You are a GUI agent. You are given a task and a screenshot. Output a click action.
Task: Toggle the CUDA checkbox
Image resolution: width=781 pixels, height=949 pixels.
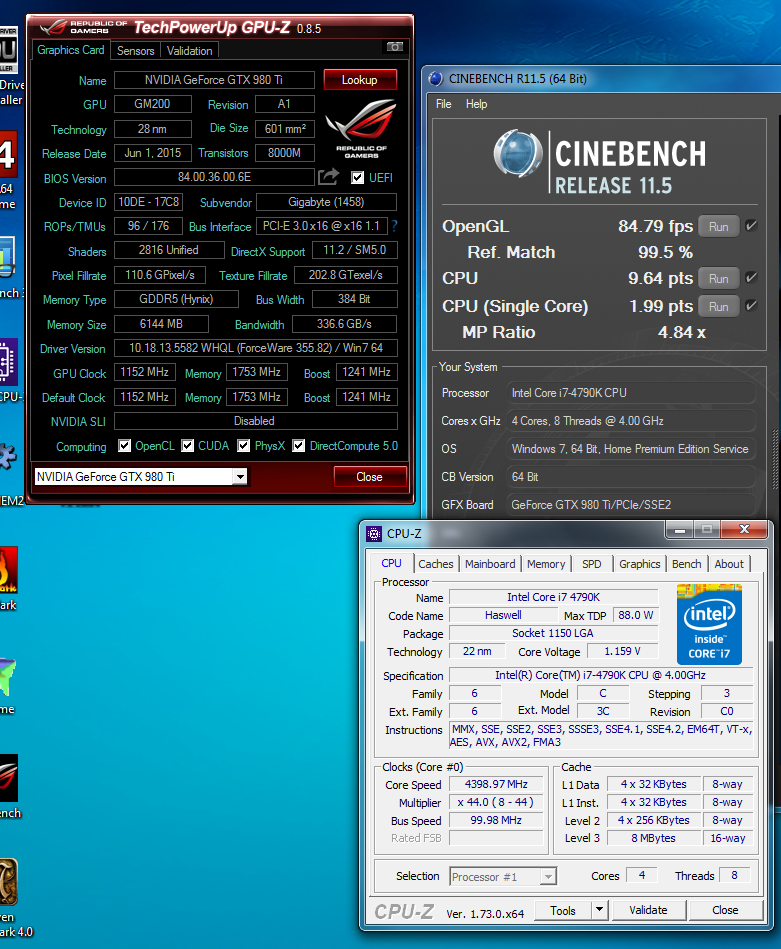pos(188,446)
